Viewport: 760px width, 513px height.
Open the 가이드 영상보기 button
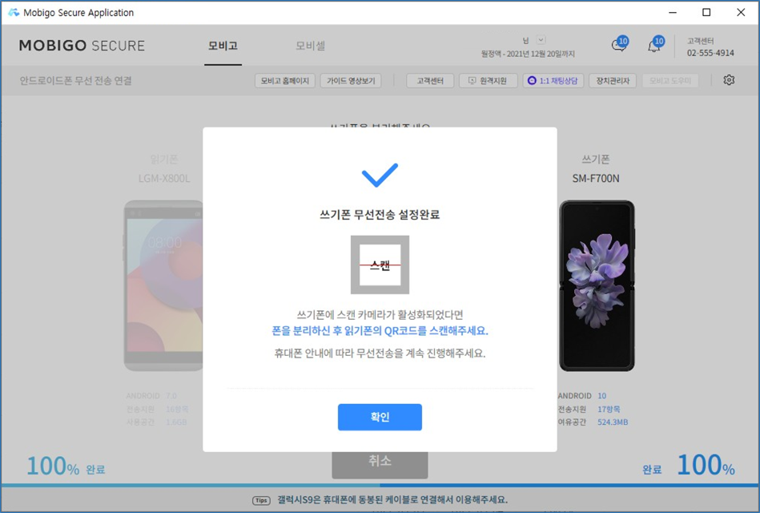coord(350,80)
